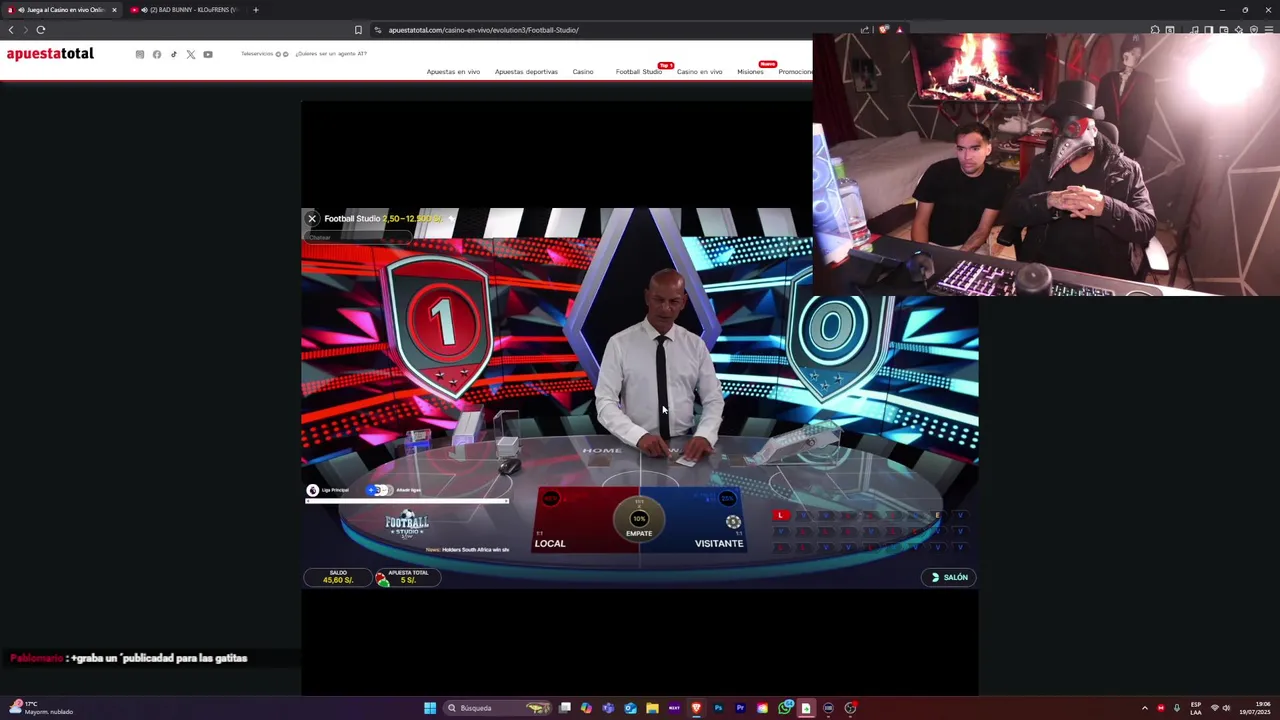This screenshot has height=720, width=1280.
Task: Open the taskbar clock and date
Action: pos(1256,708)
